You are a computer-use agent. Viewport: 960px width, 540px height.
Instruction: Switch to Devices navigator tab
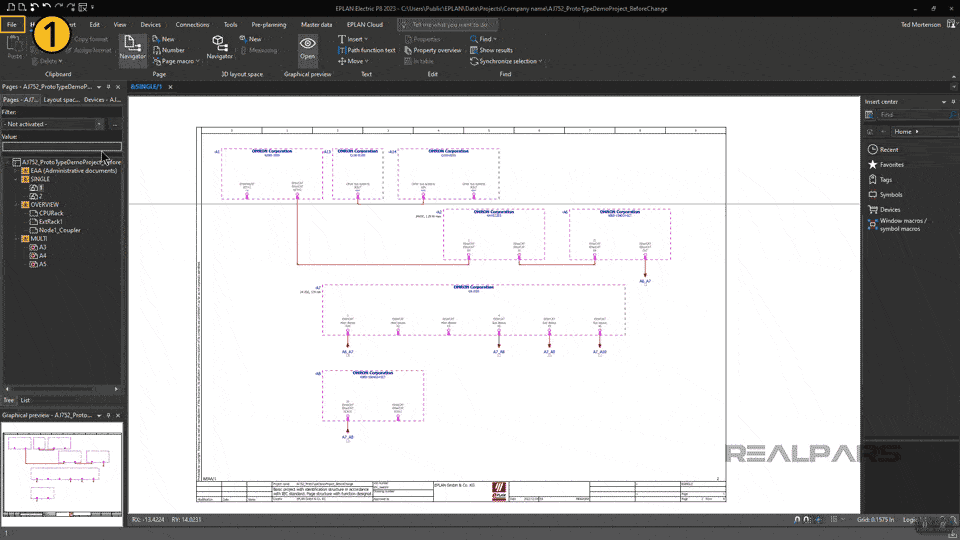[102, 99]
